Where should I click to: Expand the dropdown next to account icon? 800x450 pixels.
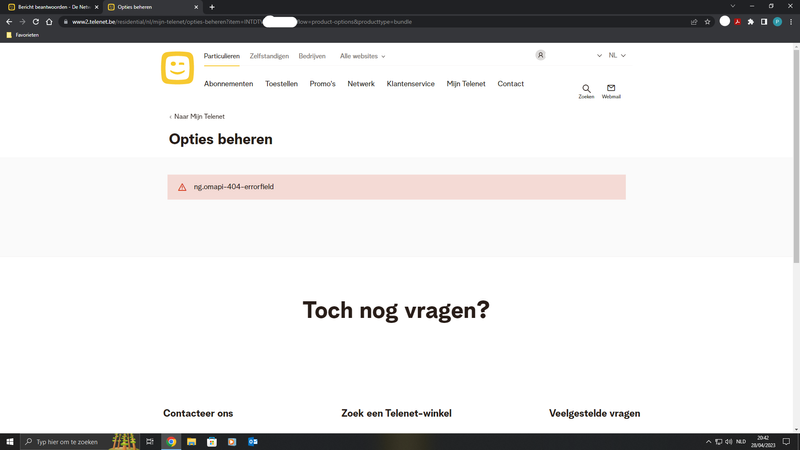pos(599,56)
